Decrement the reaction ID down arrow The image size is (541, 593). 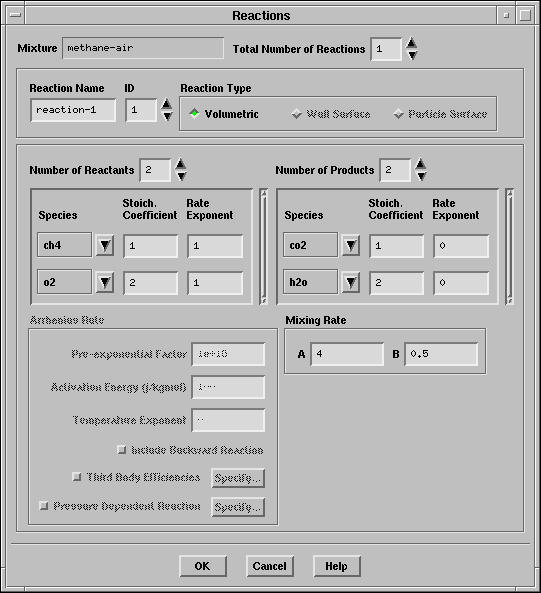167,116
